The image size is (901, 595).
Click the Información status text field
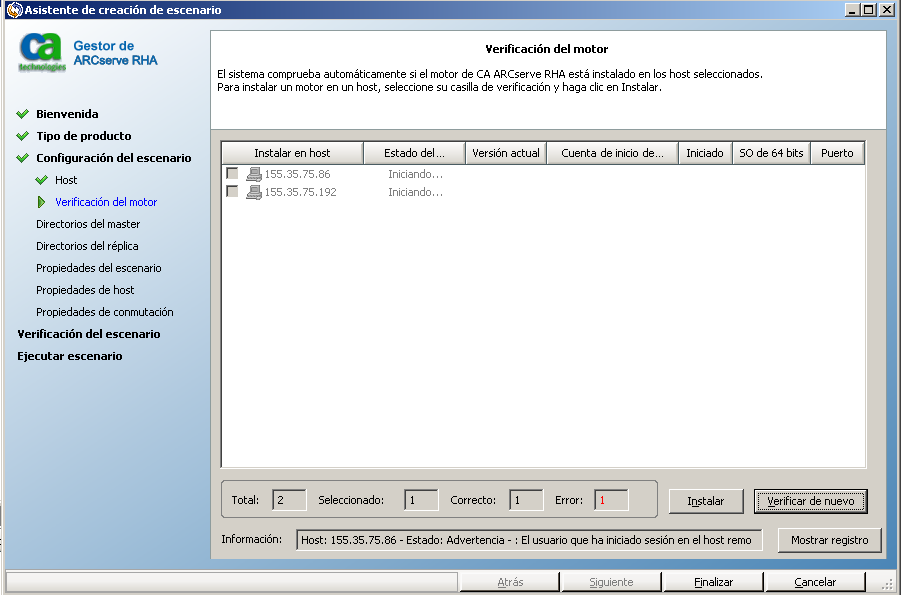529,540
